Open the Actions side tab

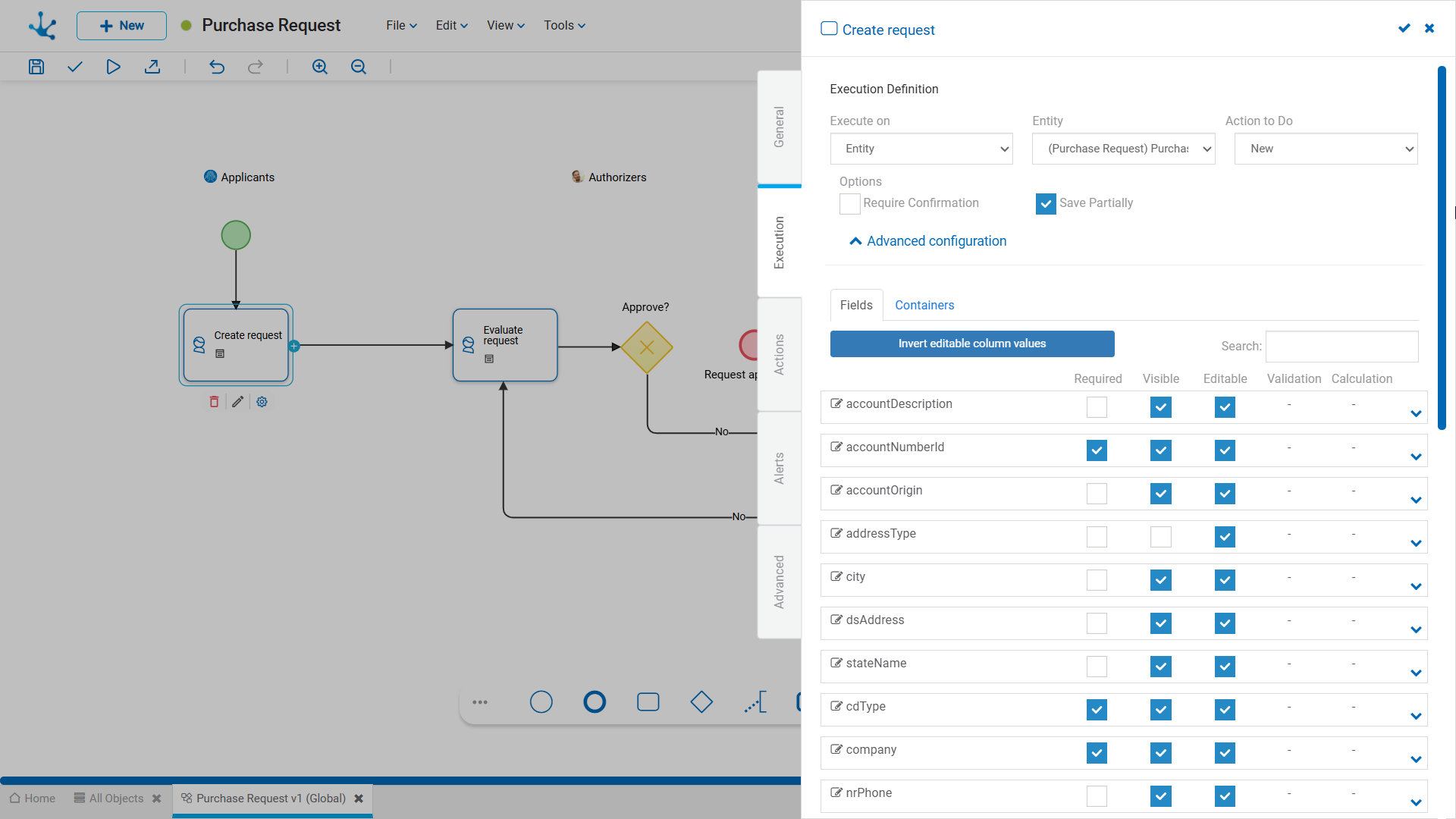pos(779,355)
